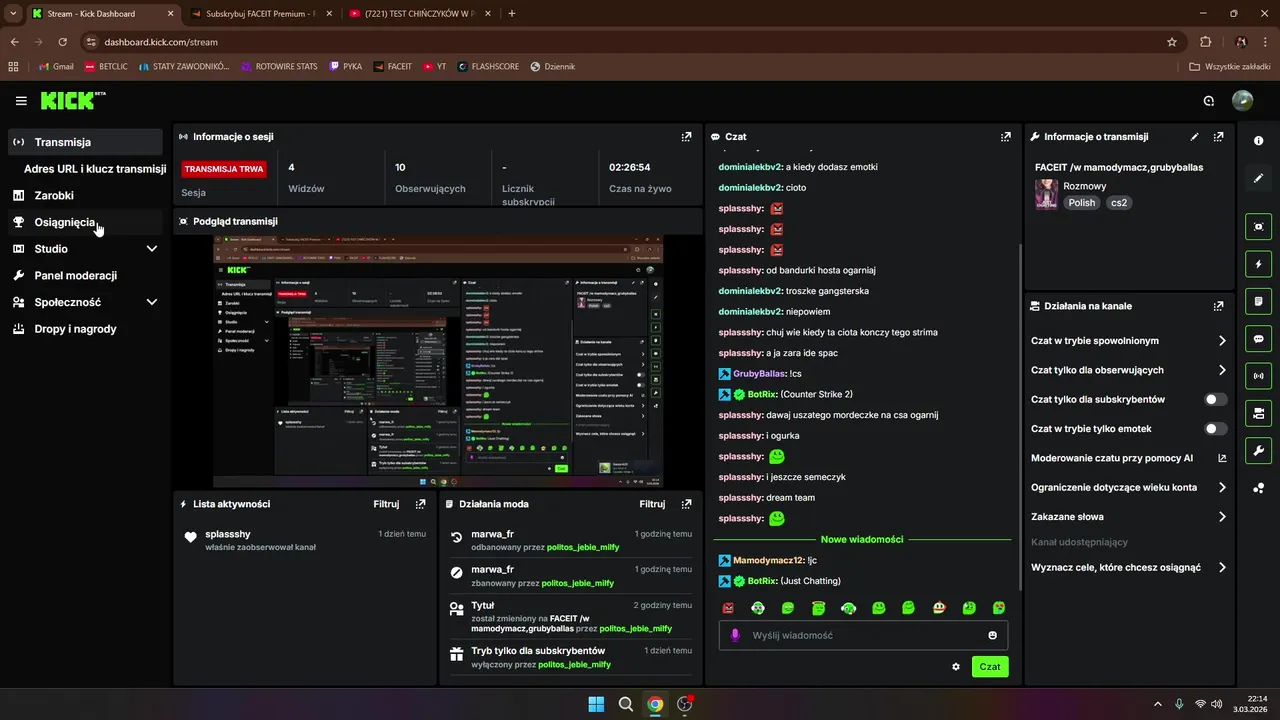This screenshot has width=1280, height=720.
Task: Open Osiągnięcia in the sidebar
Action: point(85,222)
